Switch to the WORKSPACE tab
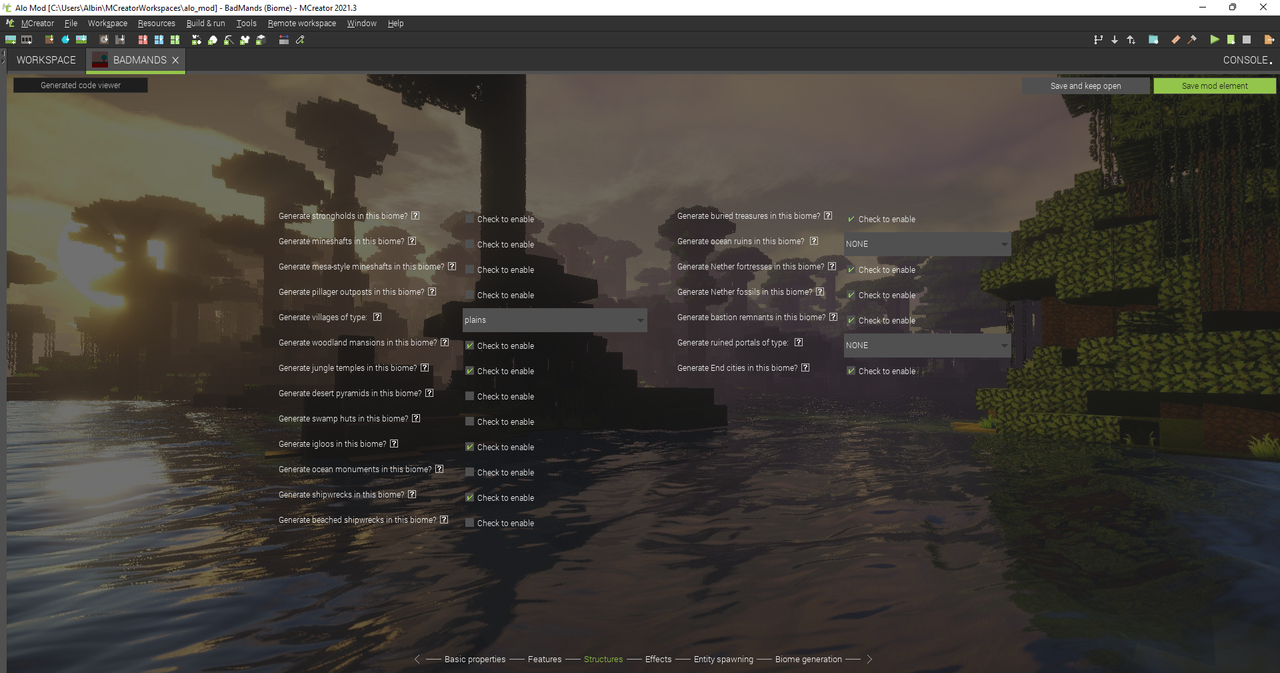Viewport: 1280px width, 673px height. [46, 60]
